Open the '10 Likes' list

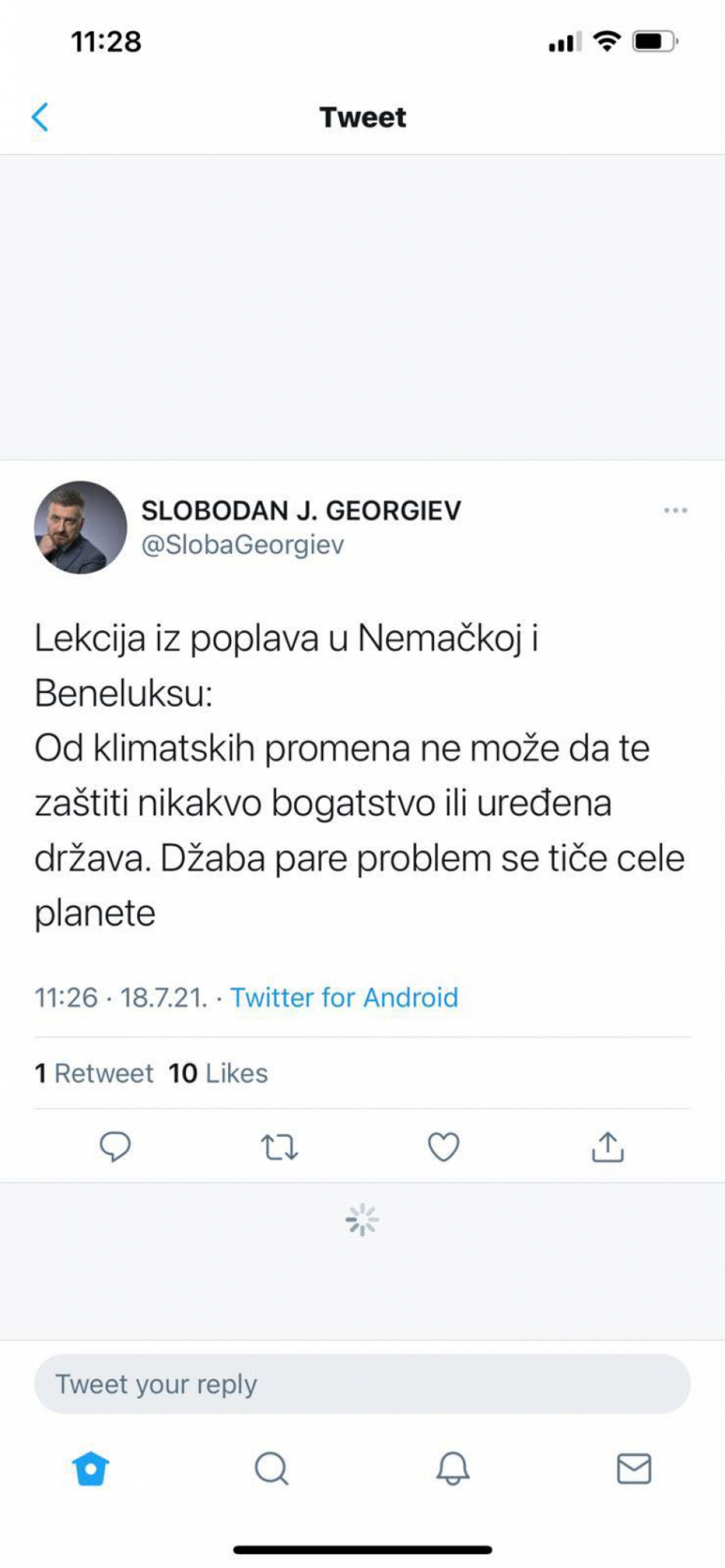[217, 1072]
